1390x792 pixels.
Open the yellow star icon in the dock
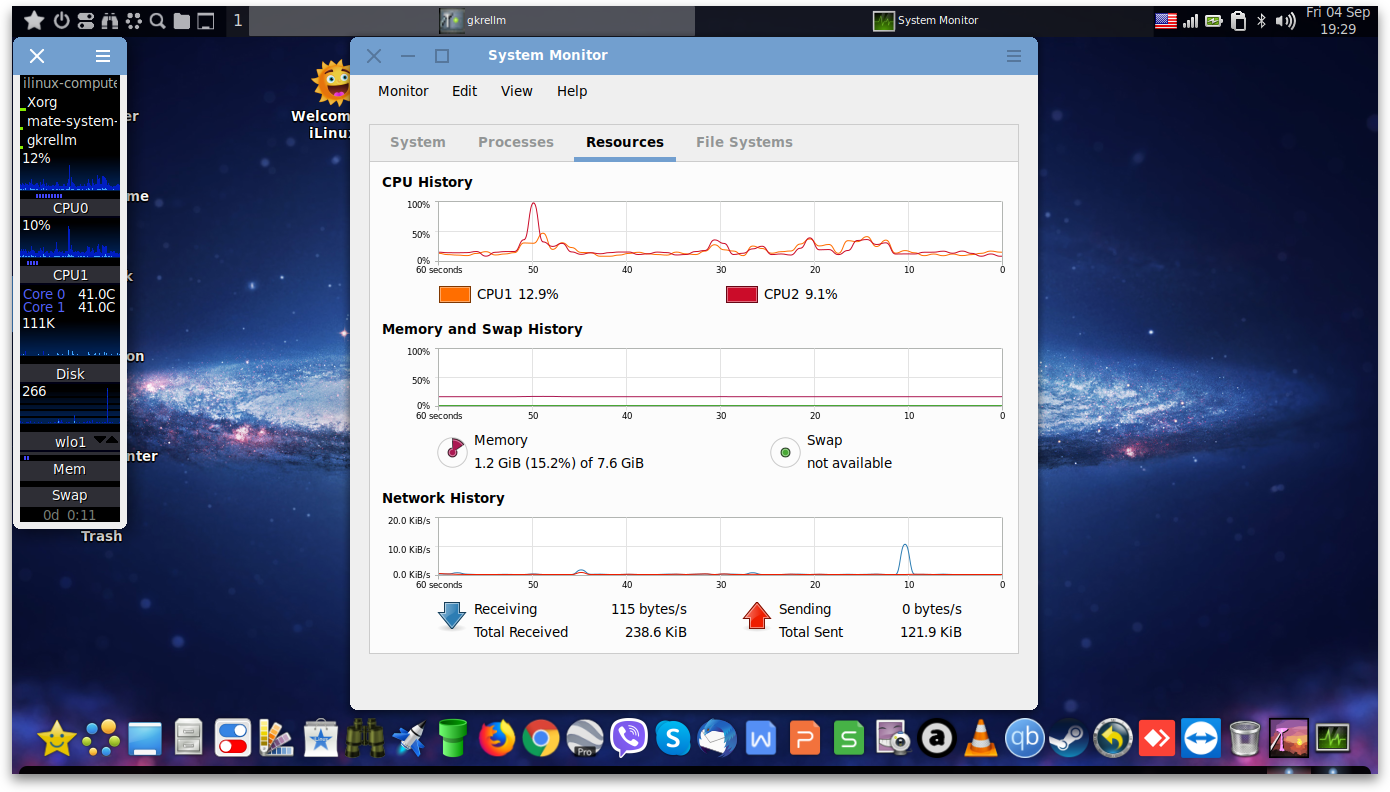[x=56, y=739]
